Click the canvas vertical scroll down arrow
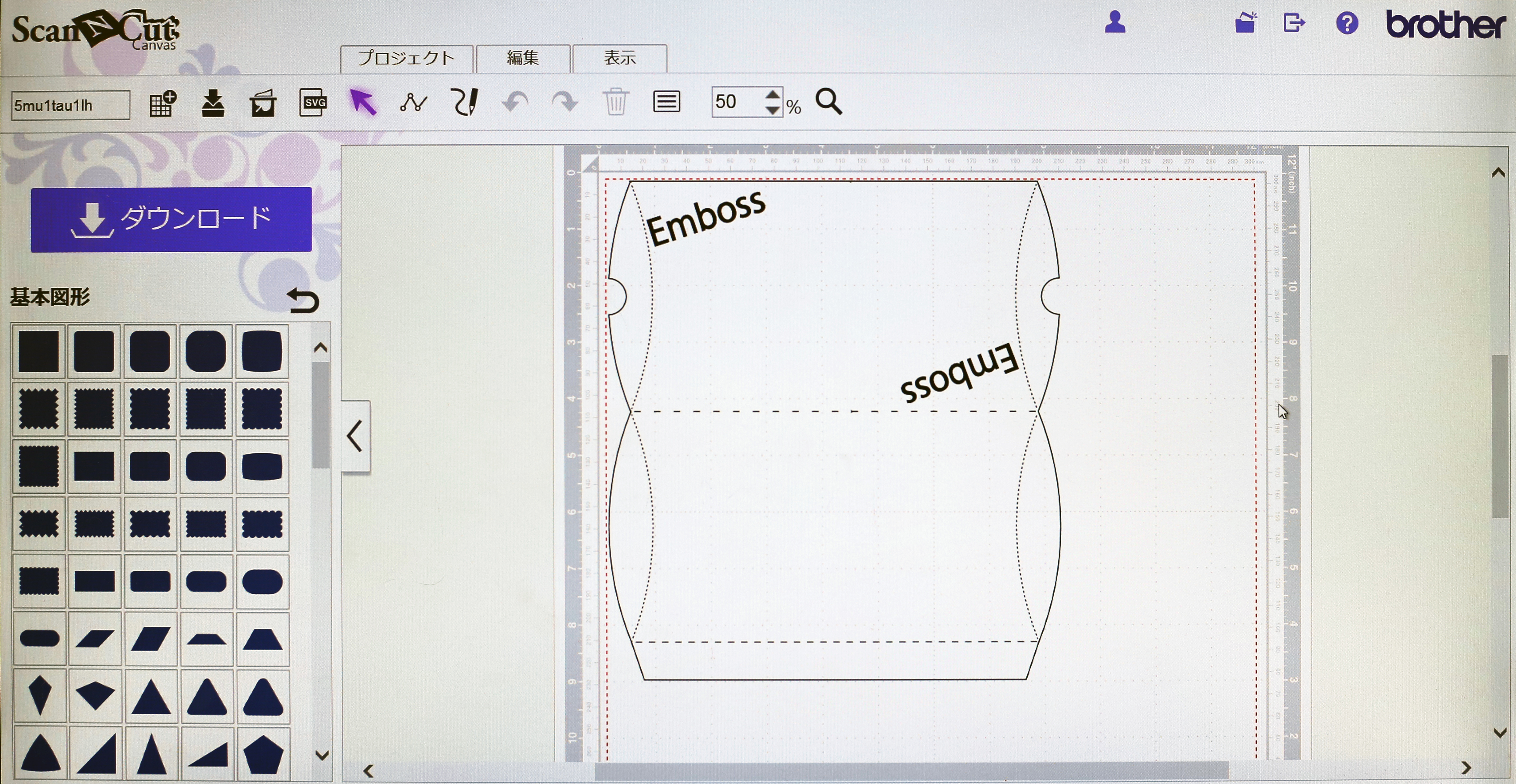The image size is (1516, 784). (1499, 733)
